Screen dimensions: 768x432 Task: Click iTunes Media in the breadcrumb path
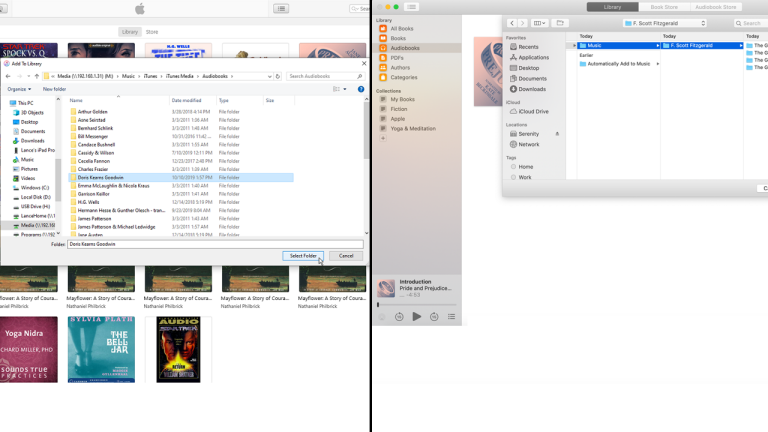[x=180, y=76]
